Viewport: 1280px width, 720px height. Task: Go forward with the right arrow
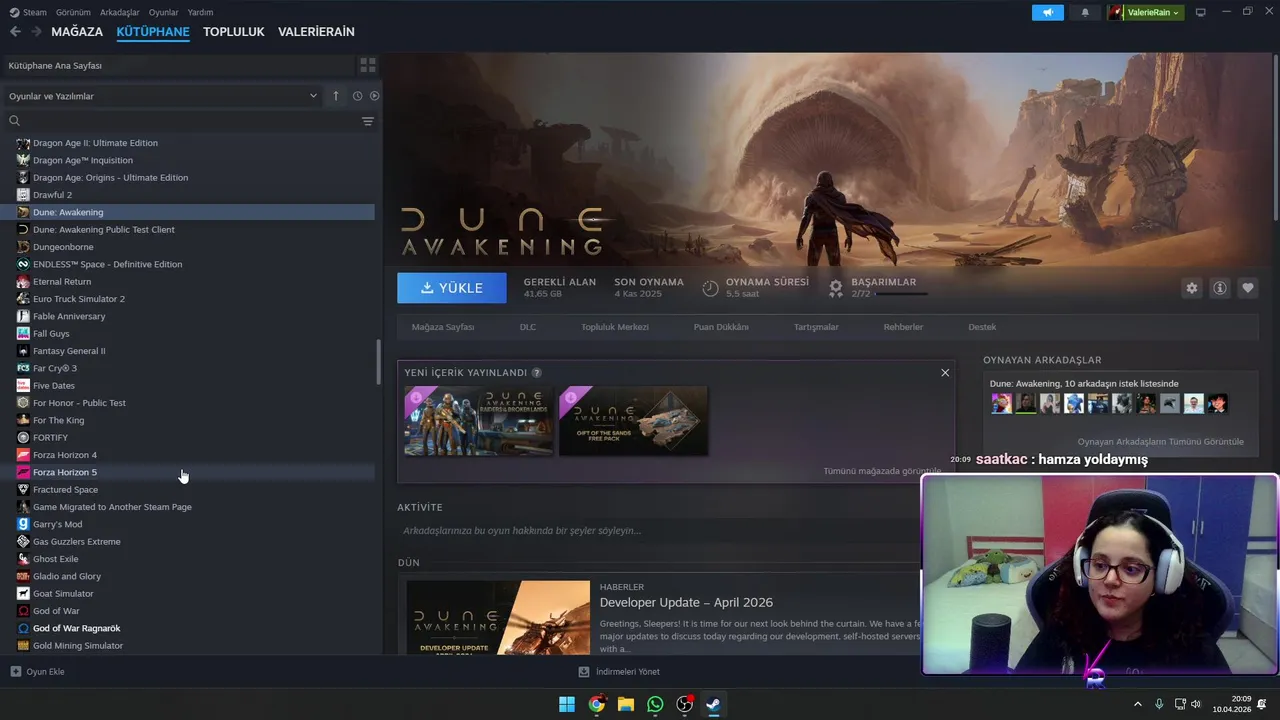pyautogui.click(x=36, y=32)
